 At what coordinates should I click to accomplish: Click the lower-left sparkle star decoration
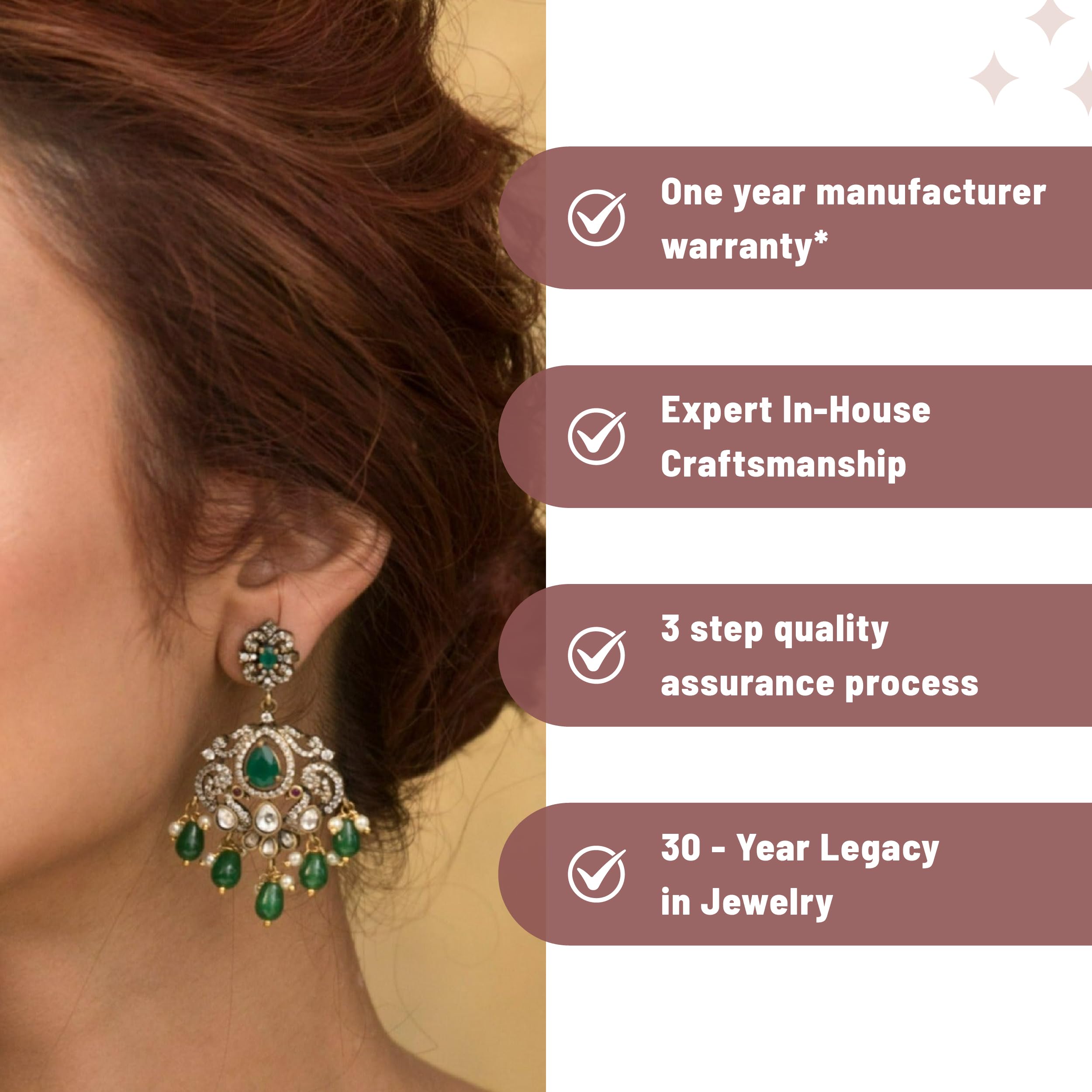(x=994, y=77)
